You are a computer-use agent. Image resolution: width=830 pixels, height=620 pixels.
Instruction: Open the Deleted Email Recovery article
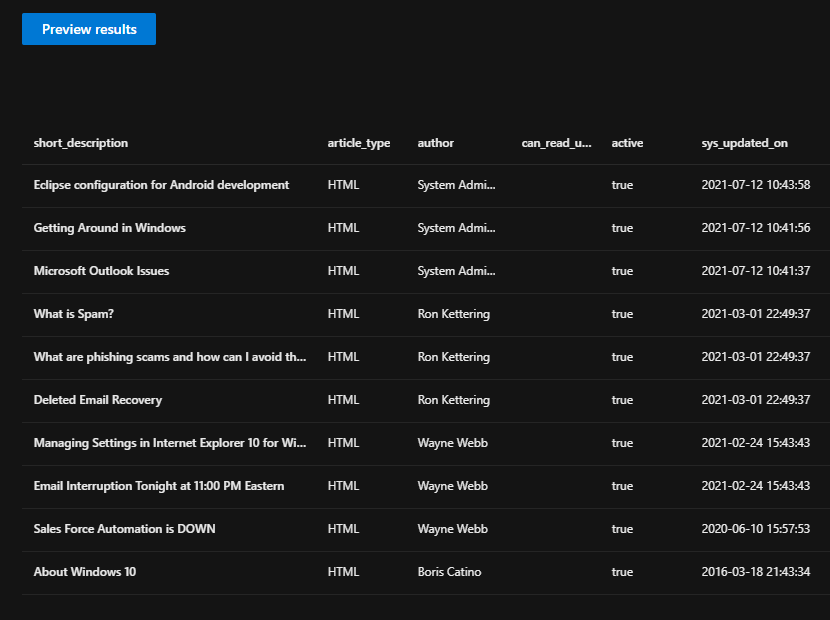97,400
